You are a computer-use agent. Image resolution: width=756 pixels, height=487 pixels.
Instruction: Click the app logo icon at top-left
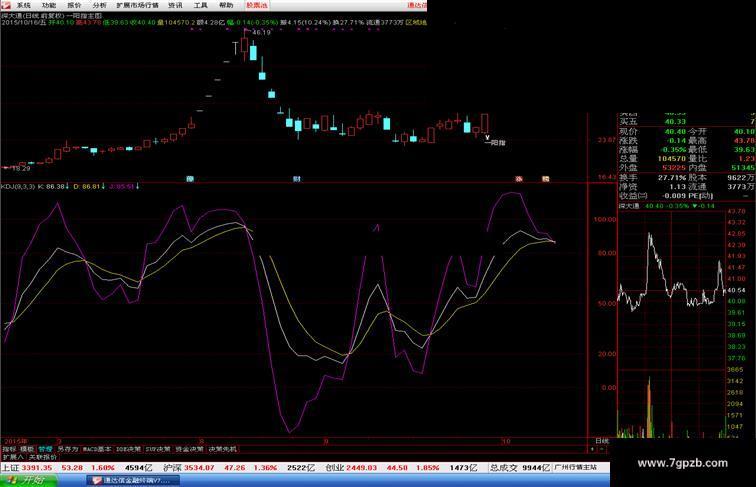[6, 5]
